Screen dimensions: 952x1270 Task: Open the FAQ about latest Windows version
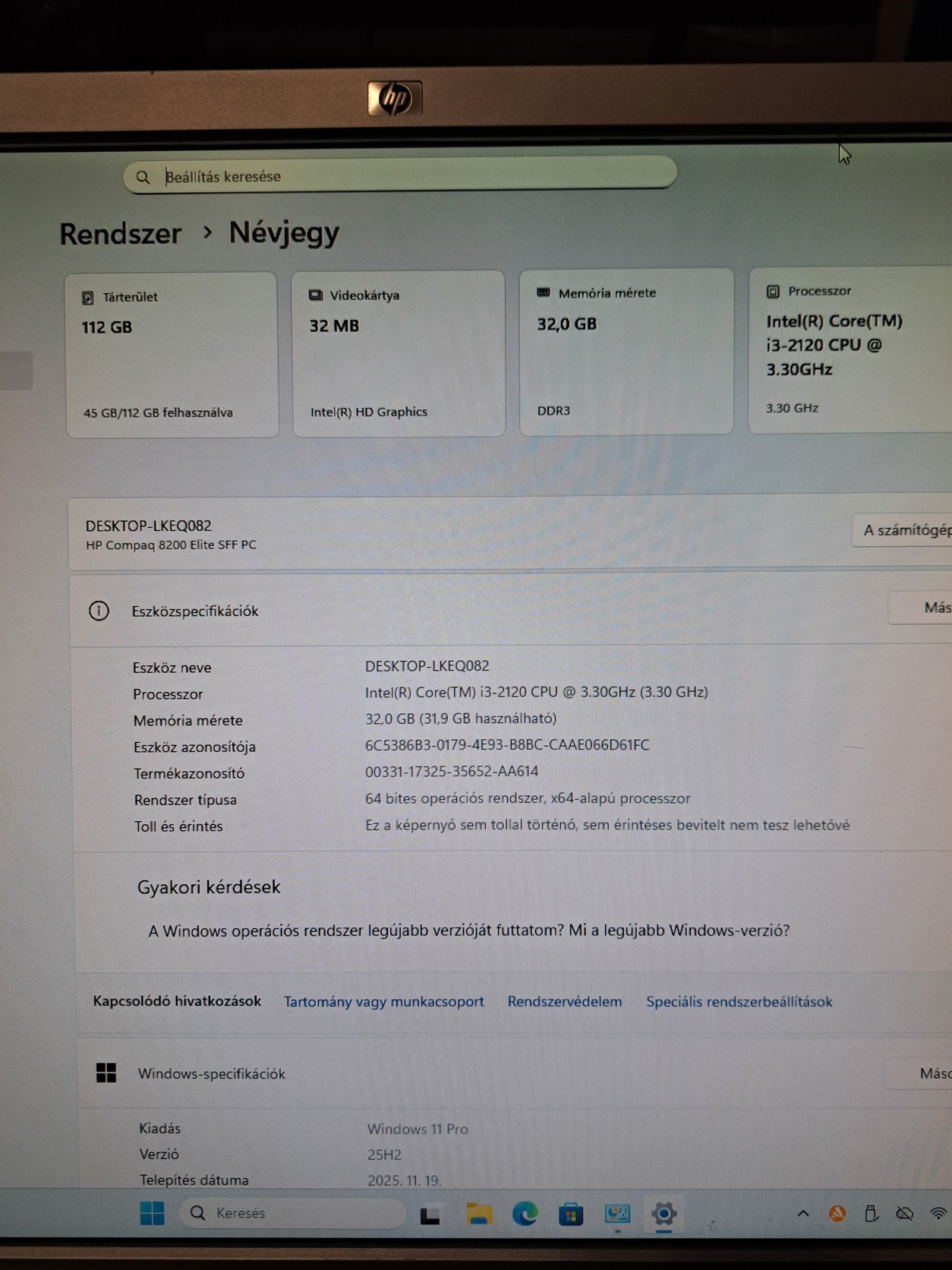469,930
